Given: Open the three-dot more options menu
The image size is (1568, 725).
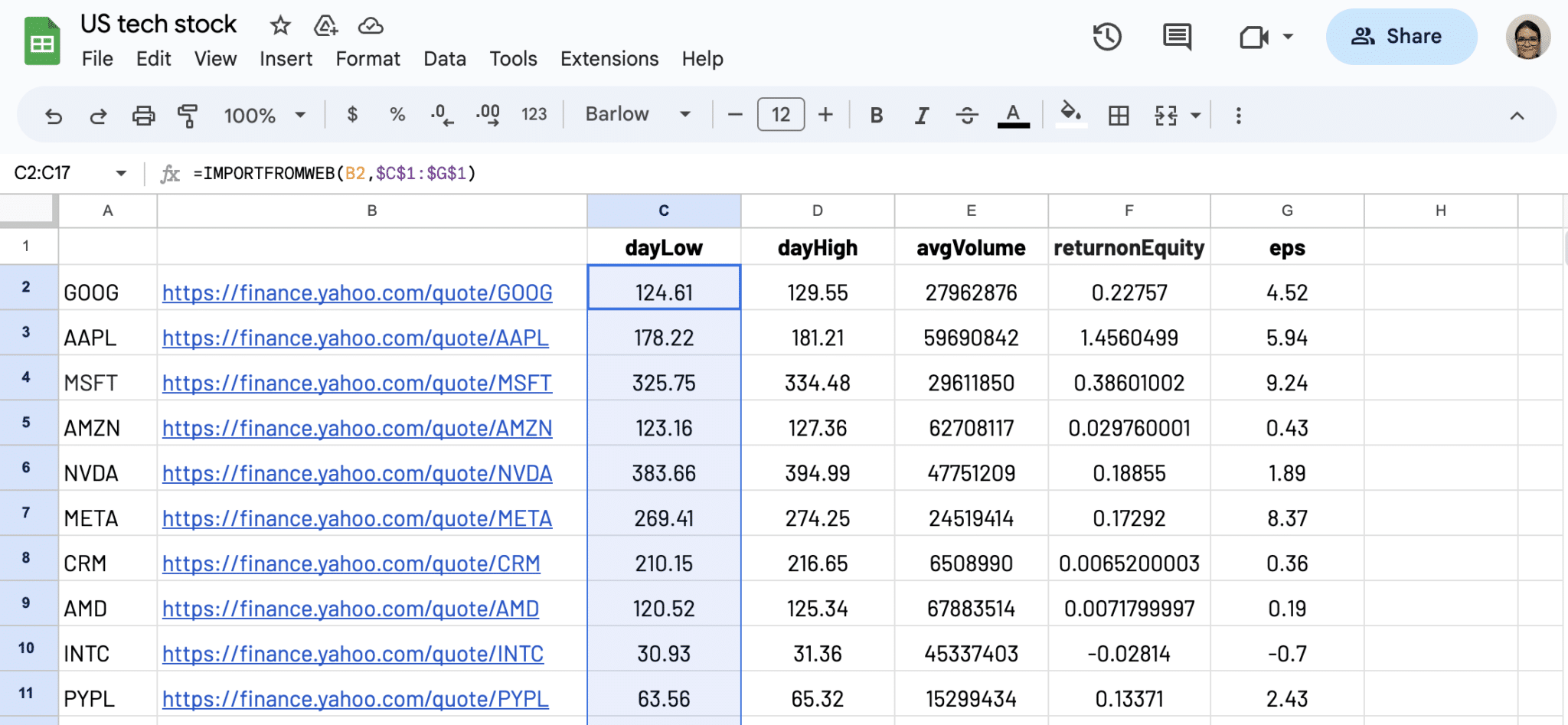Looking at the screenshot, I should 1238,116.
